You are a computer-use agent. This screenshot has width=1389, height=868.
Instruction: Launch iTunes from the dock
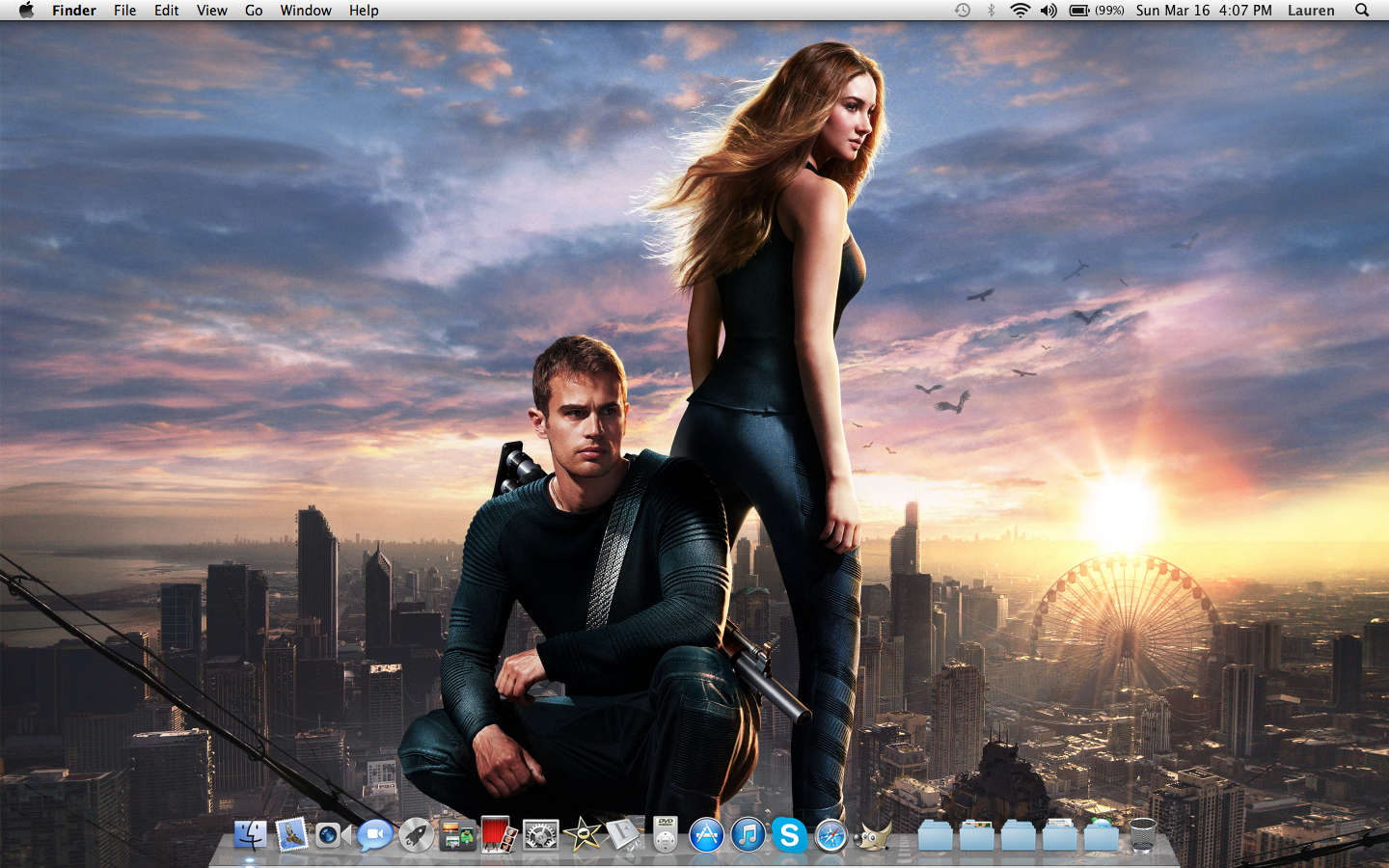[x=748, y=835]
